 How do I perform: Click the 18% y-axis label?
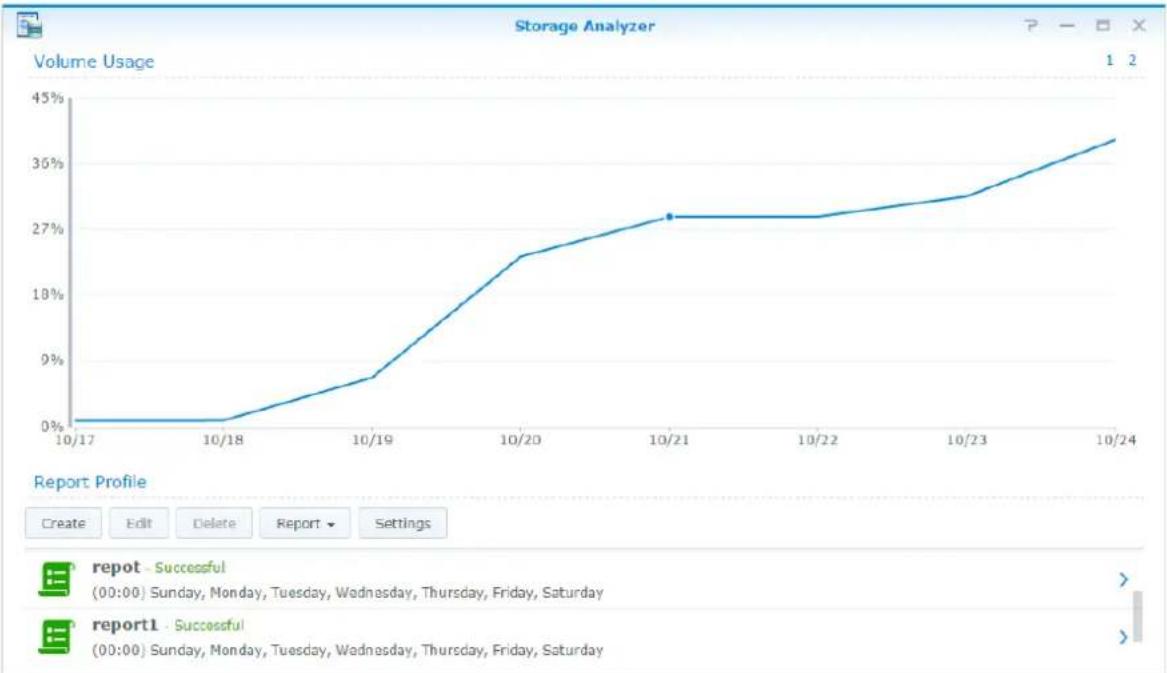48,294
